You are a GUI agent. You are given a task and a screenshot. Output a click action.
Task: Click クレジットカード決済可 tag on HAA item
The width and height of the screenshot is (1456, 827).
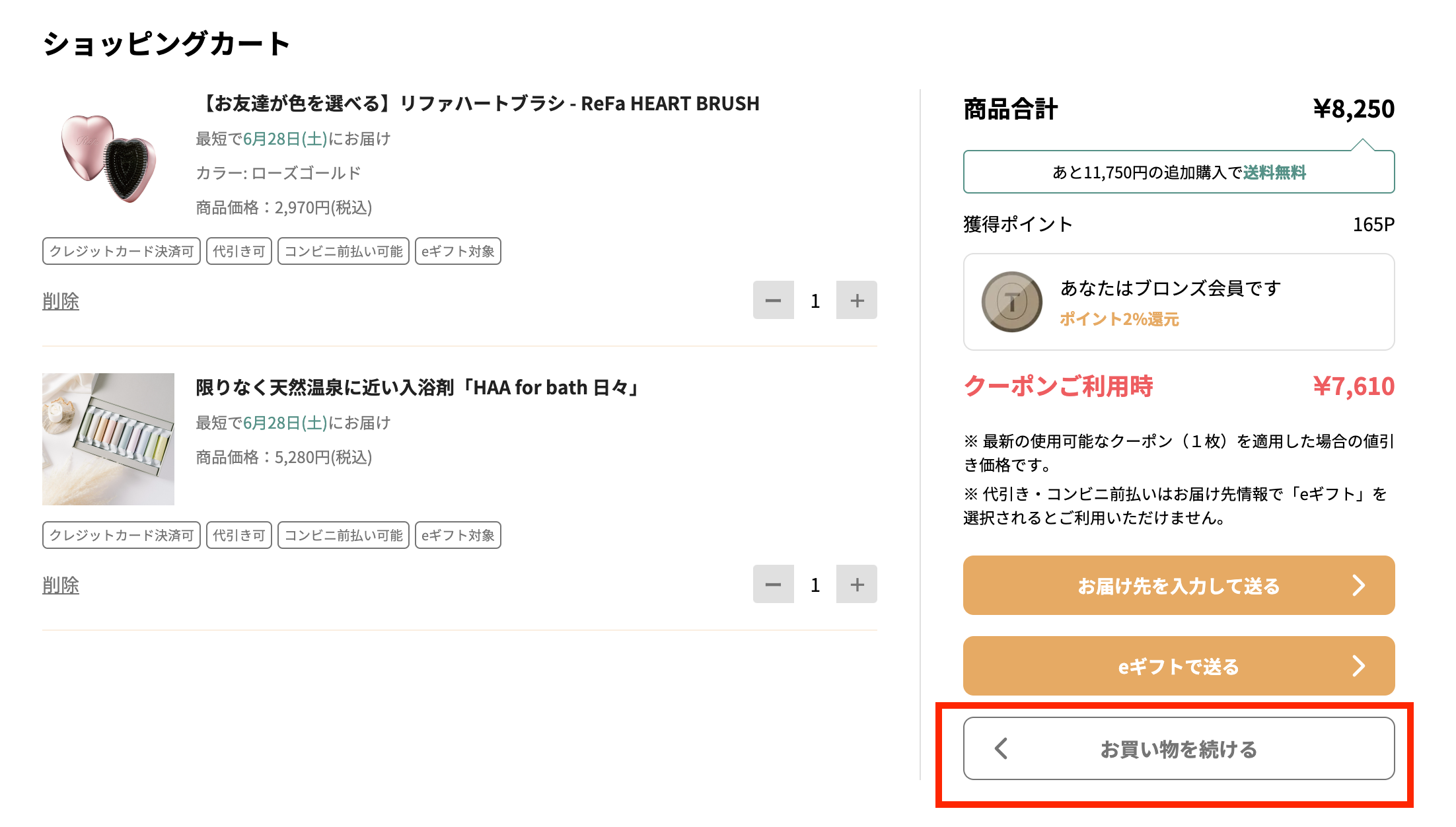122,536
